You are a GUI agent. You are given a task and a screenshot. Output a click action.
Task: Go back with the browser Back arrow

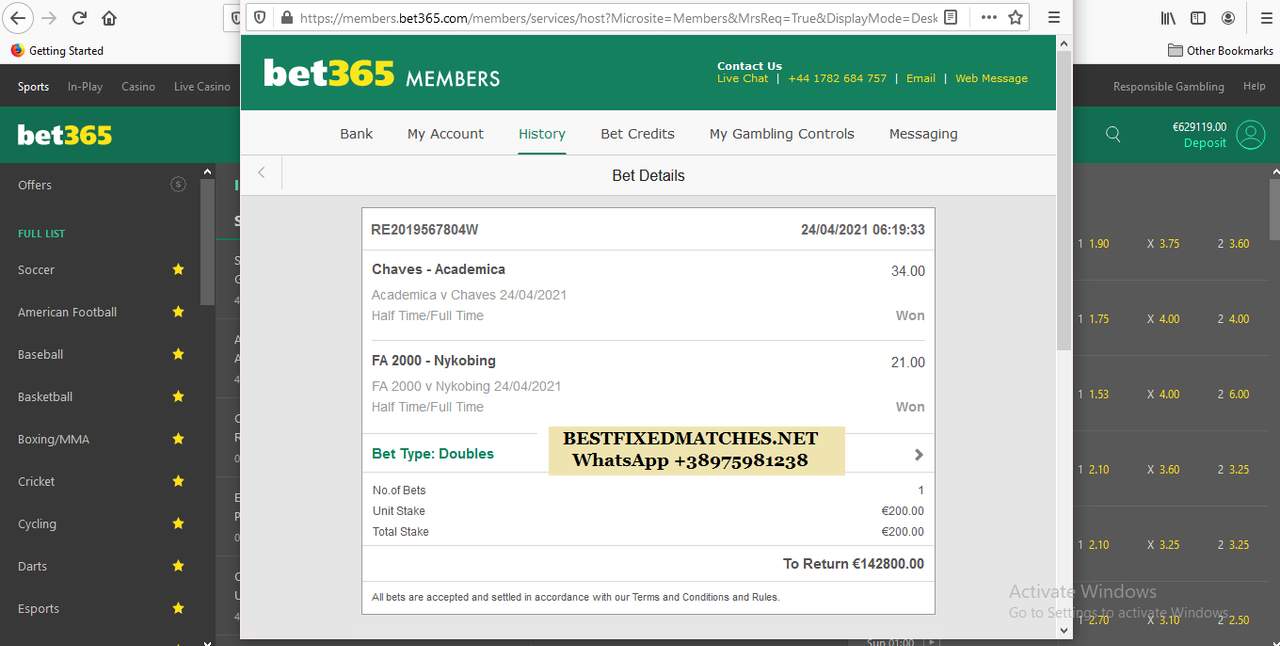pyautogui.click(x=18, y=18)
